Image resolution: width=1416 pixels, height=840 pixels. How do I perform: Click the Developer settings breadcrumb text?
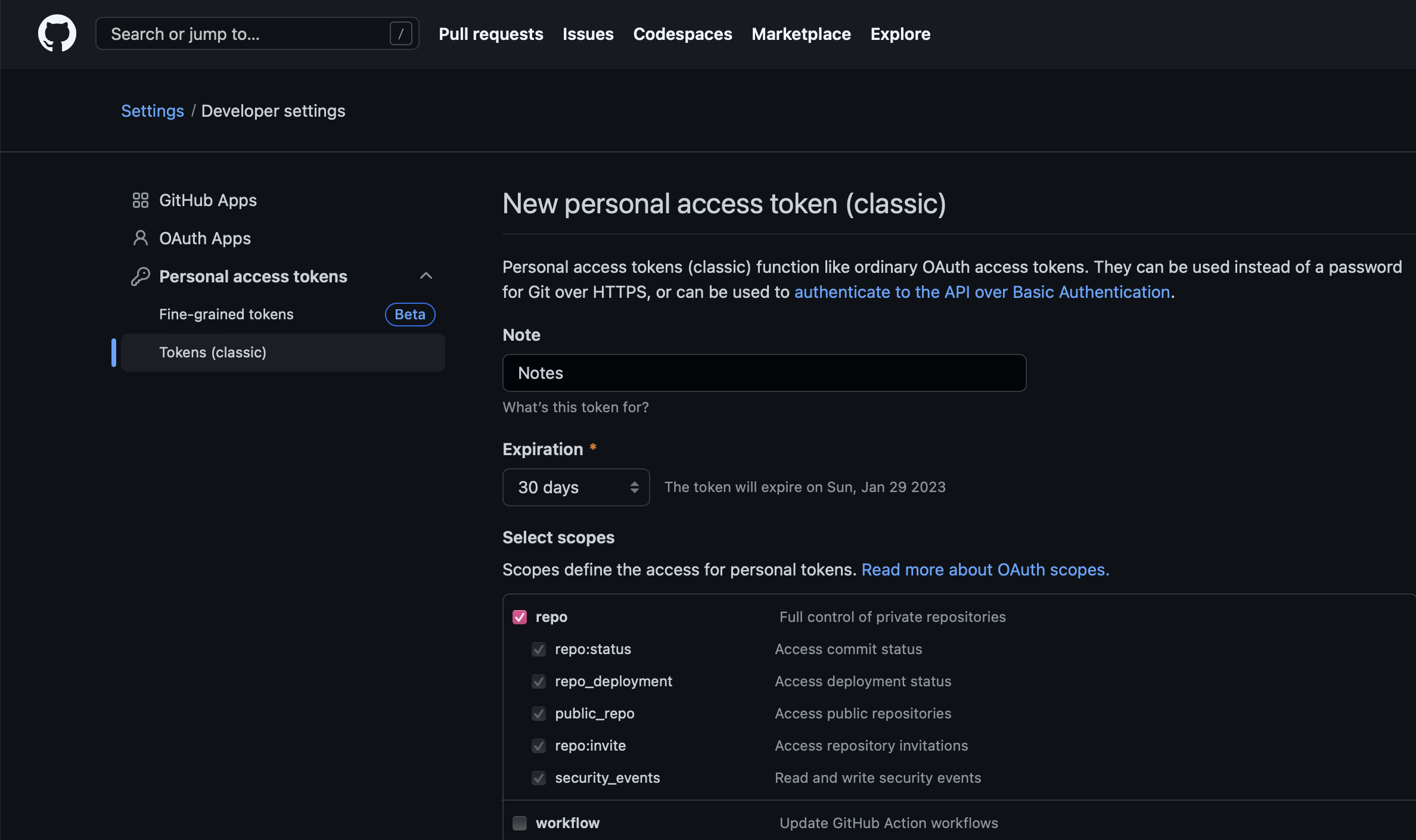[274, 111]
